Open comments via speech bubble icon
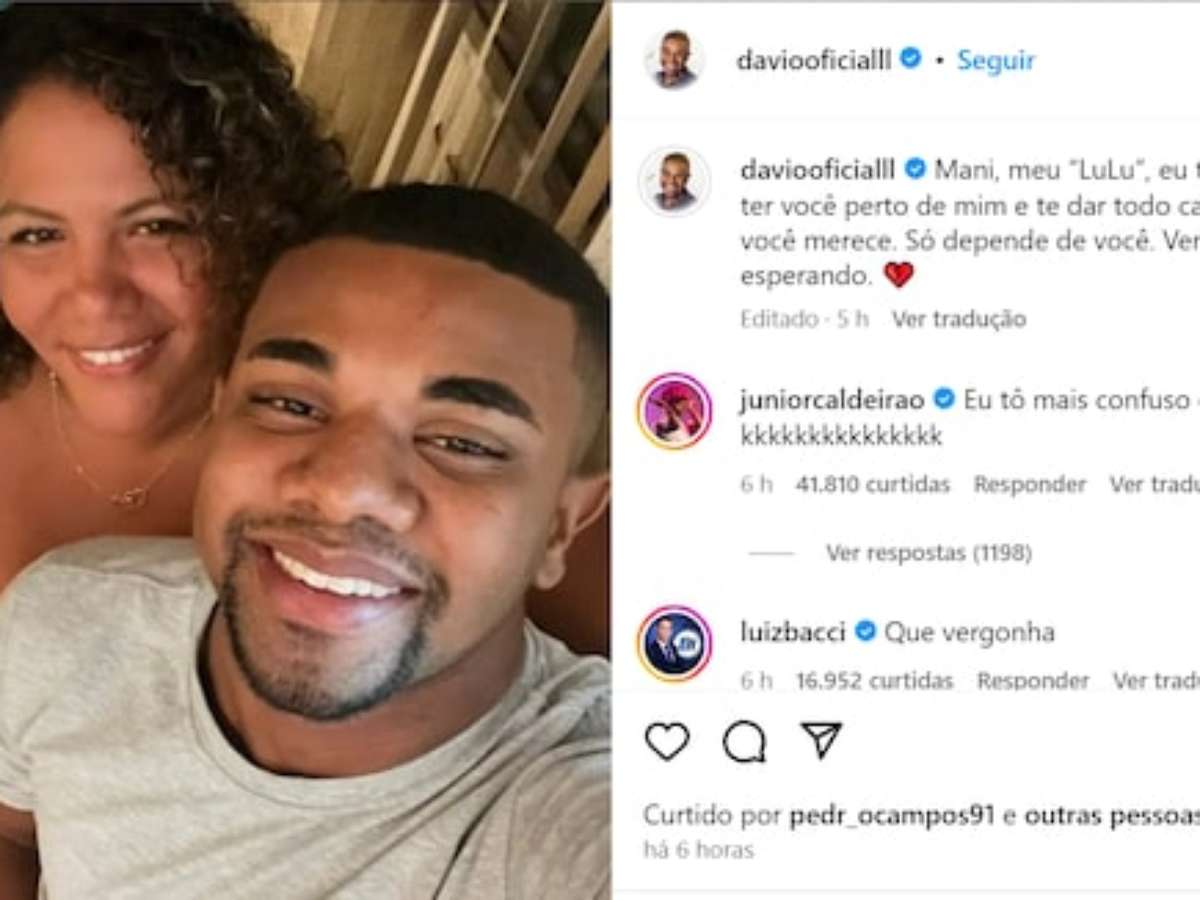 744,741
